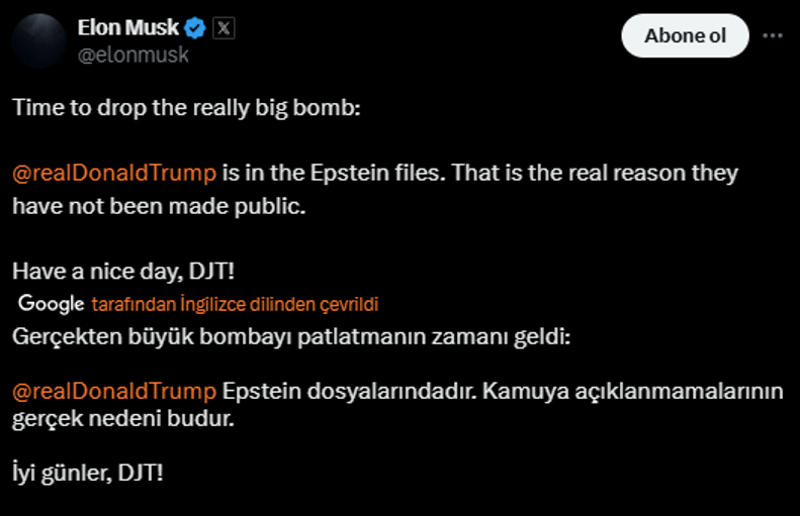Click the 'Time to drop the really big bomb' line

pos(186,108)
